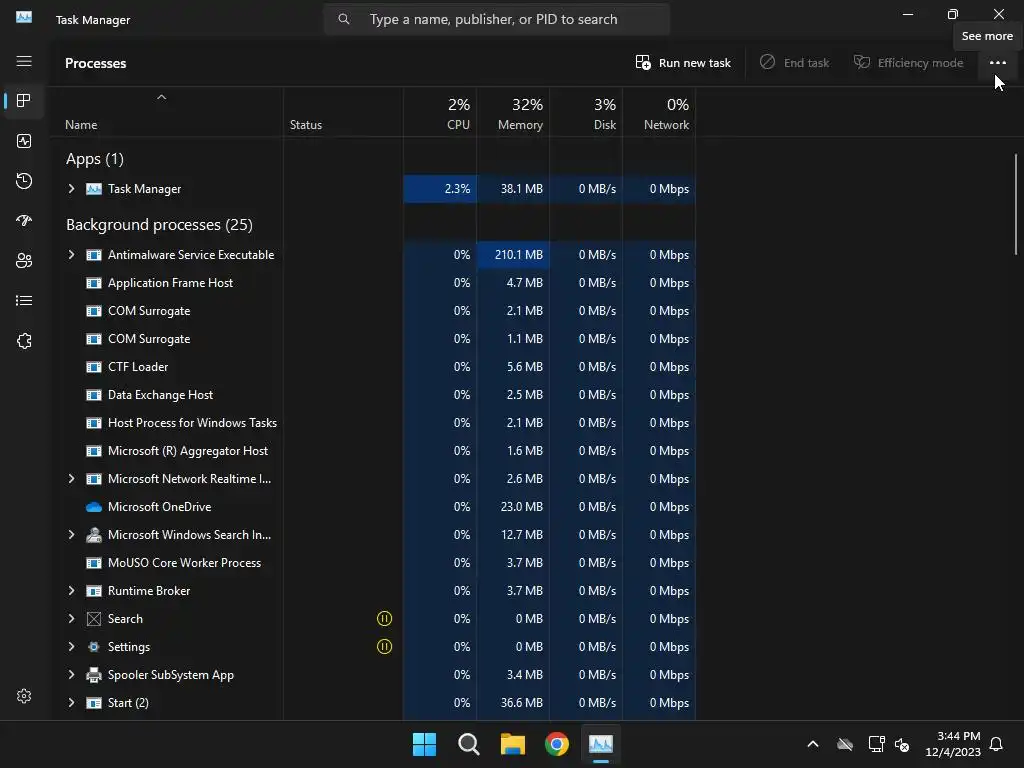
Task: Click the 23.0 MB OneDrive memory value
Action: click(x=522, y=507)
